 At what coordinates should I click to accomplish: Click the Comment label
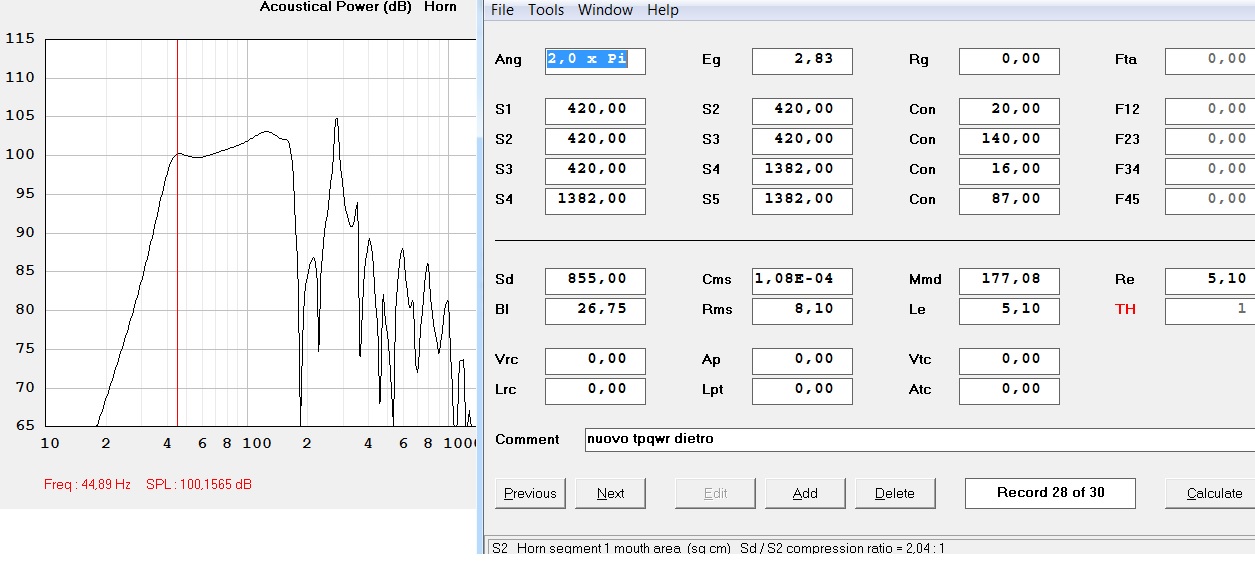tap(528, 439)
